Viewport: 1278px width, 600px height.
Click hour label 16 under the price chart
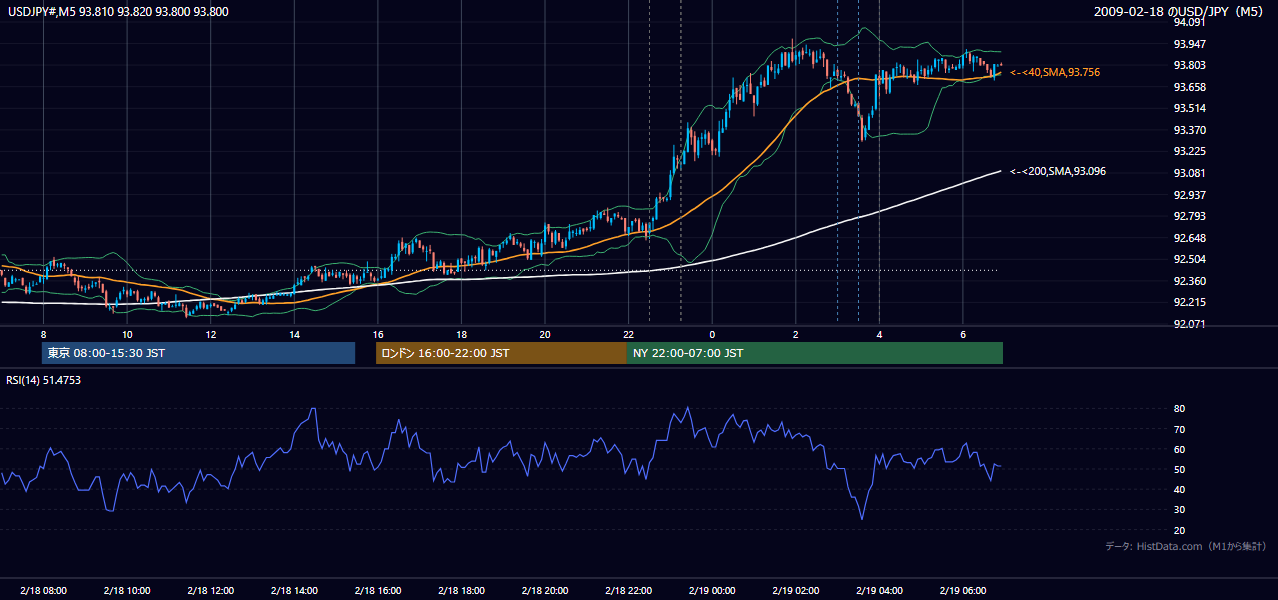click(x=378, y=333)
